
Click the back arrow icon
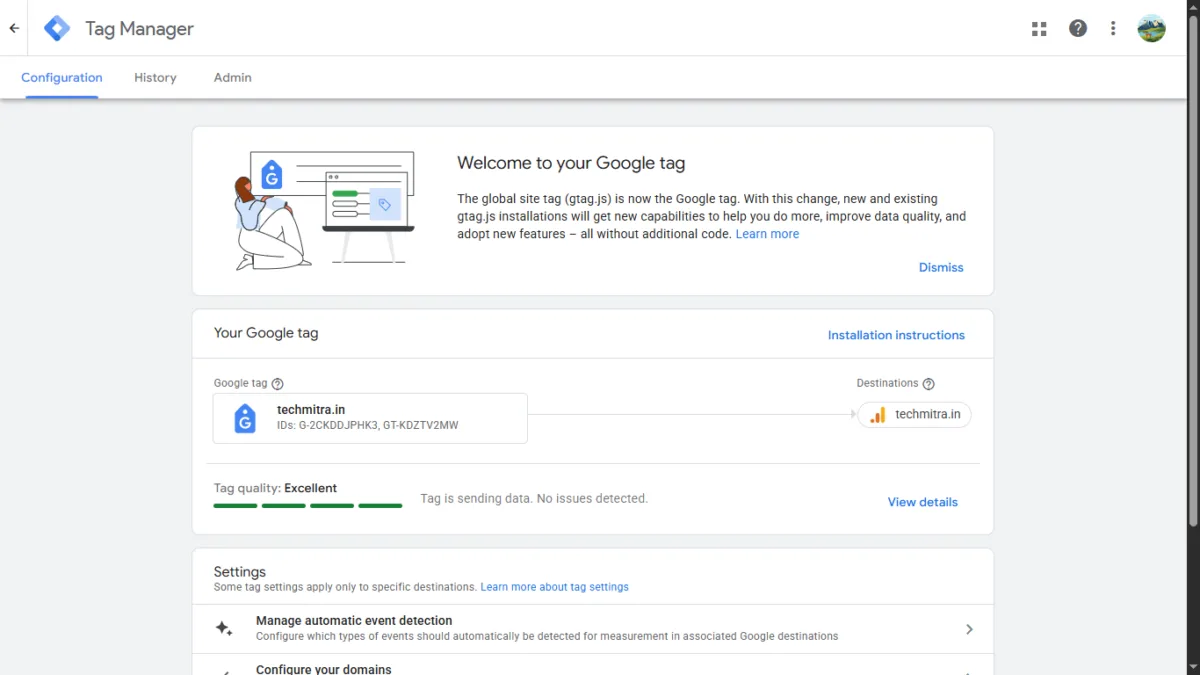(14, 28)
